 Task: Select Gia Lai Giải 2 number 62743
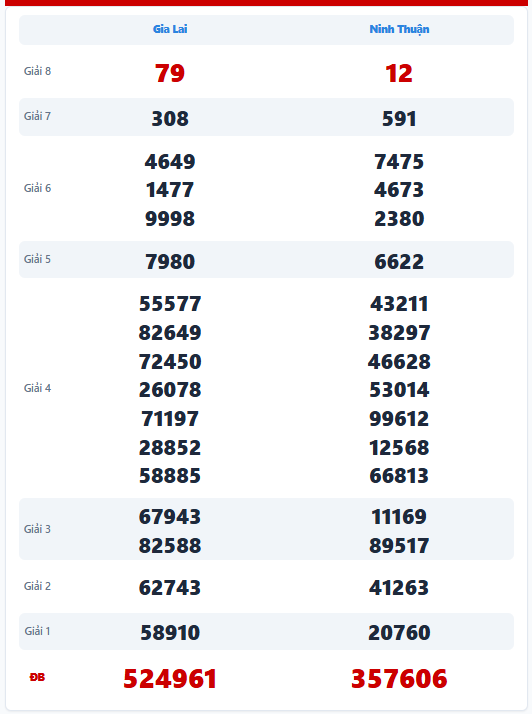click(170, 587)
